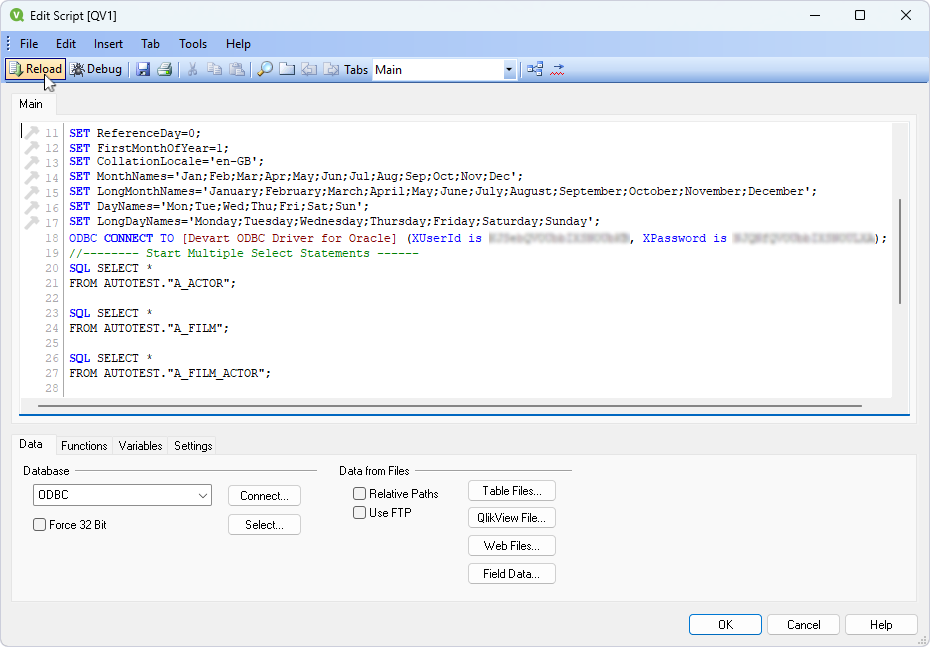Open the Insert menu
The width and height of the screenshot is (930, 647).
coord(108,44)
